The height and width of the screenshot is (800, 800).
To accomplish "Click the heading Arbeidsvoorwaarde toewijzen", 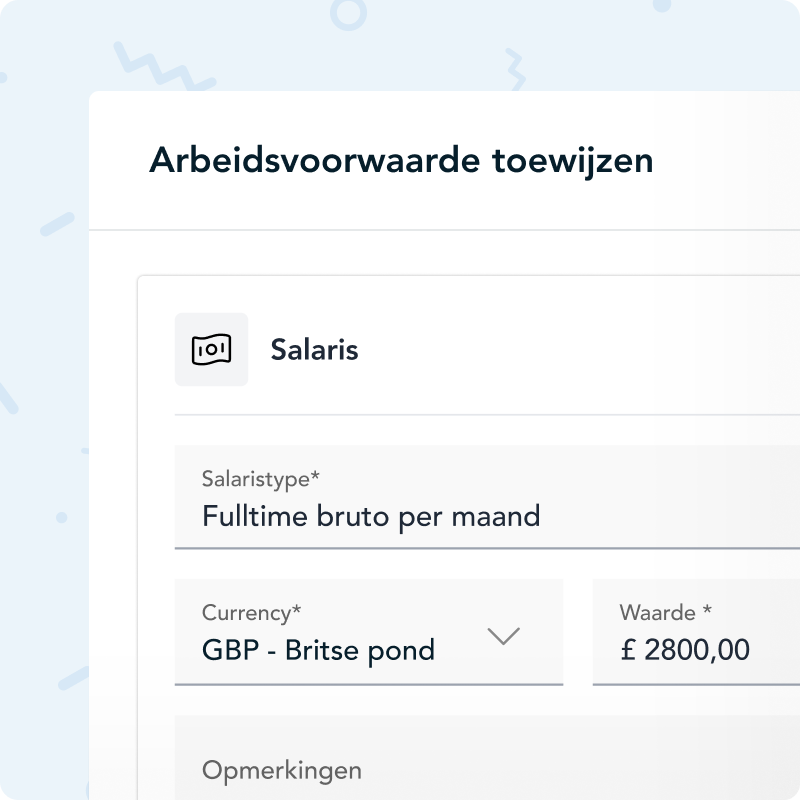I will (400, 159).
